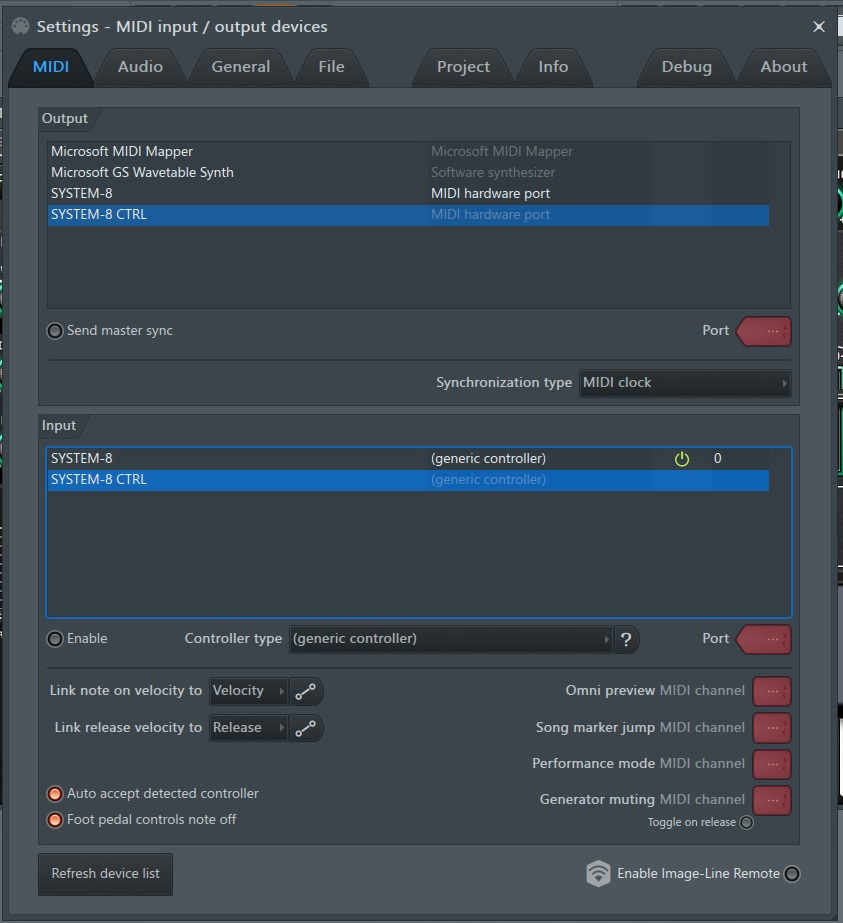Select Microsoft GS Wavetable Synth output

pos(142,173)
